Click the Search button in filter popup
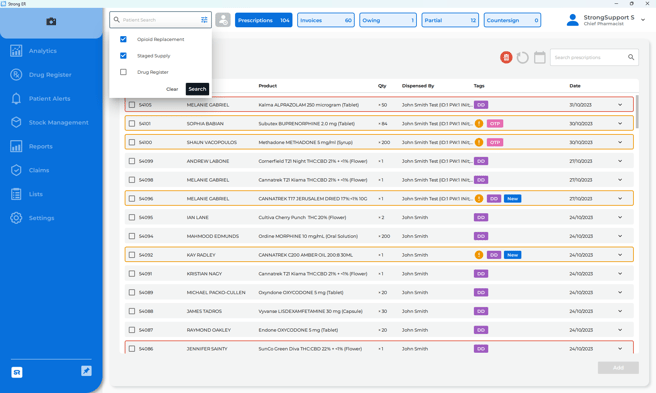 tap(197, 89)
